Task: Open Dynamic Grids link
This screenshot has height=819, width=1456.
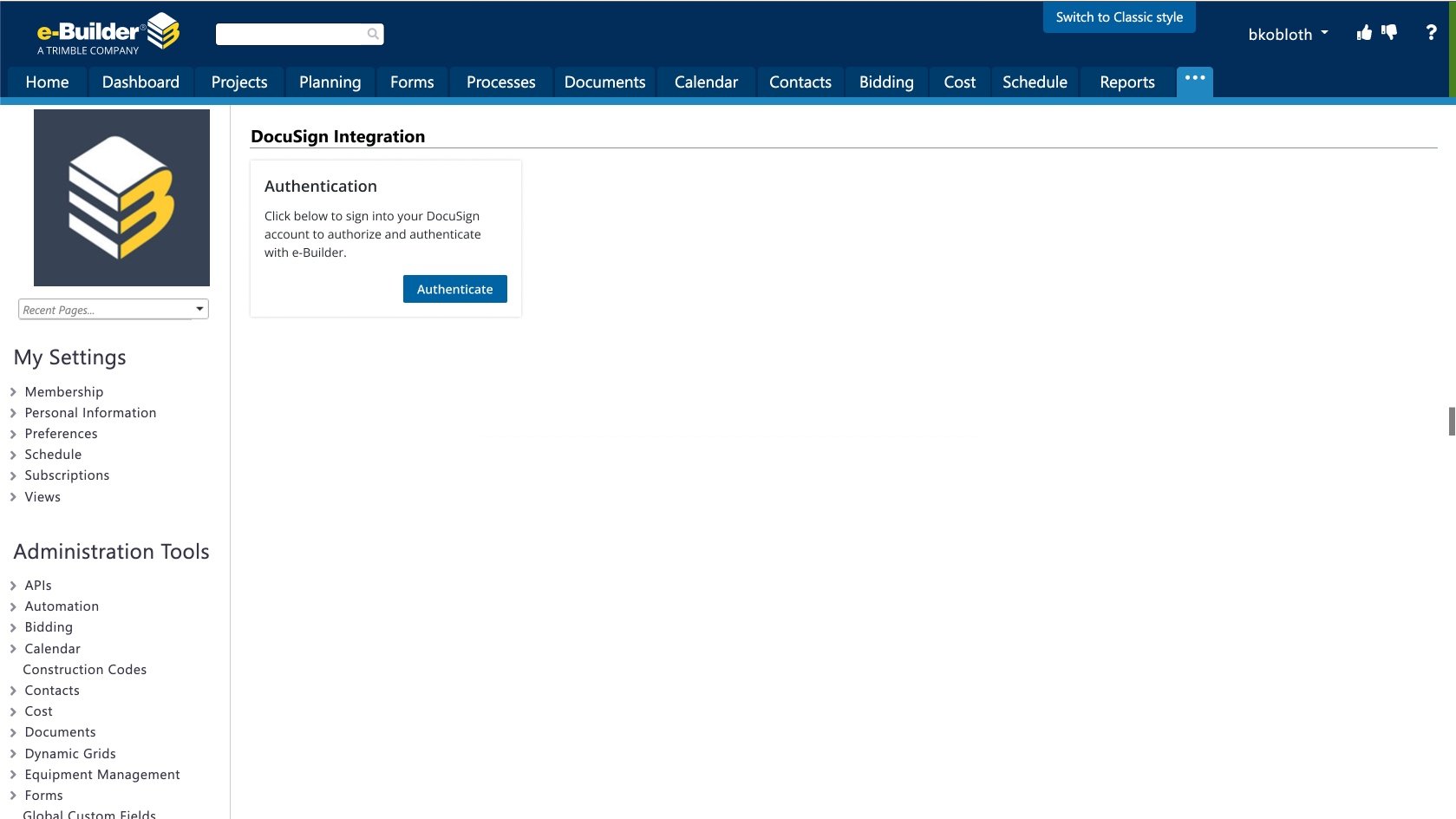Action: point(70,754)
